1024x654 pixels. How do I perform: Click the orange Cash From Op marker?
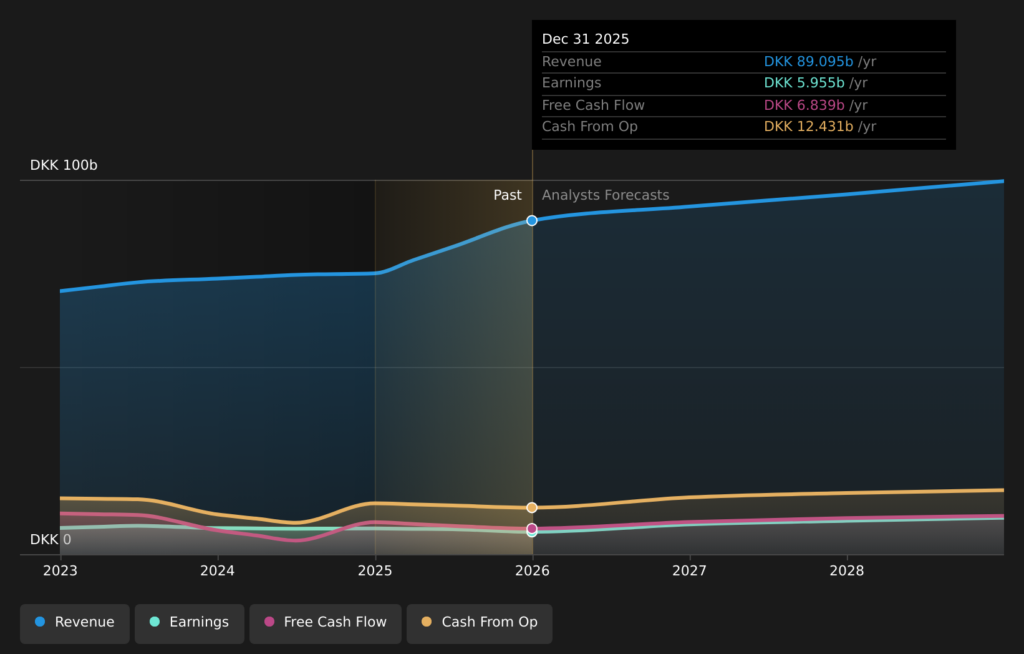click(x=532, y=508)
